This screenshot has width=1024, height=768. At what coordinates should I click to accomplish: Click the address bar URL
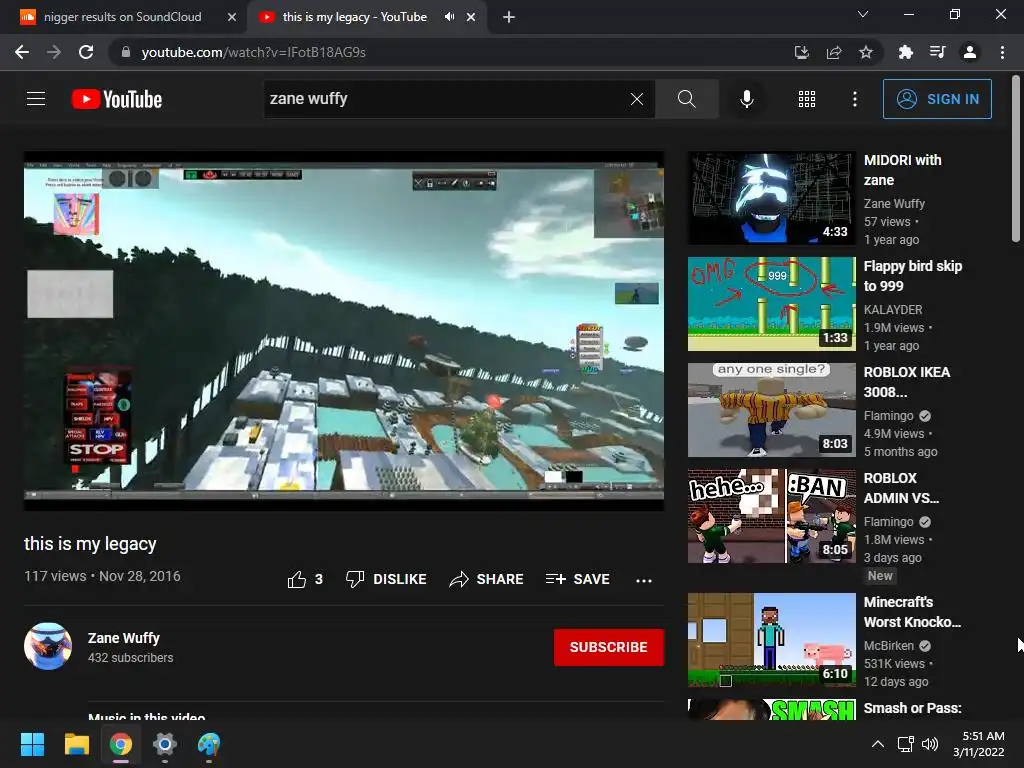click(x=253, y=52)
